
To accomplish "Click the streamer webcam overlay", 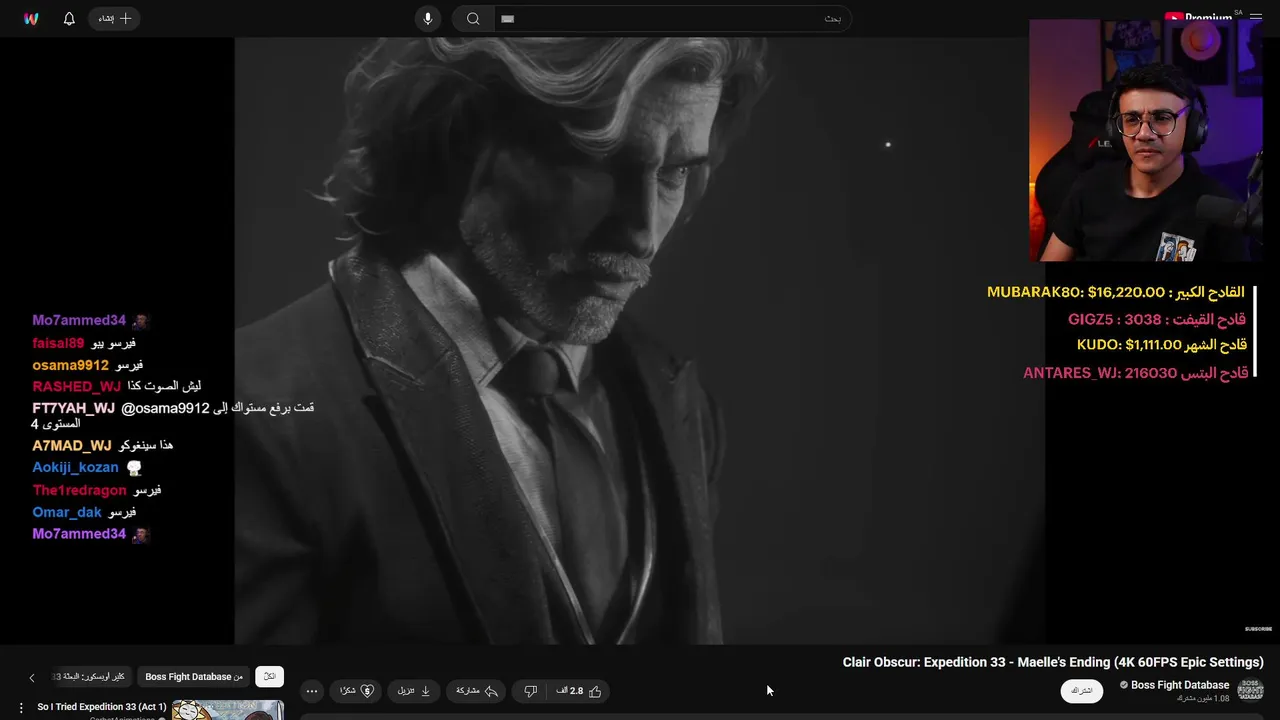I will [x=1146, y=140].
